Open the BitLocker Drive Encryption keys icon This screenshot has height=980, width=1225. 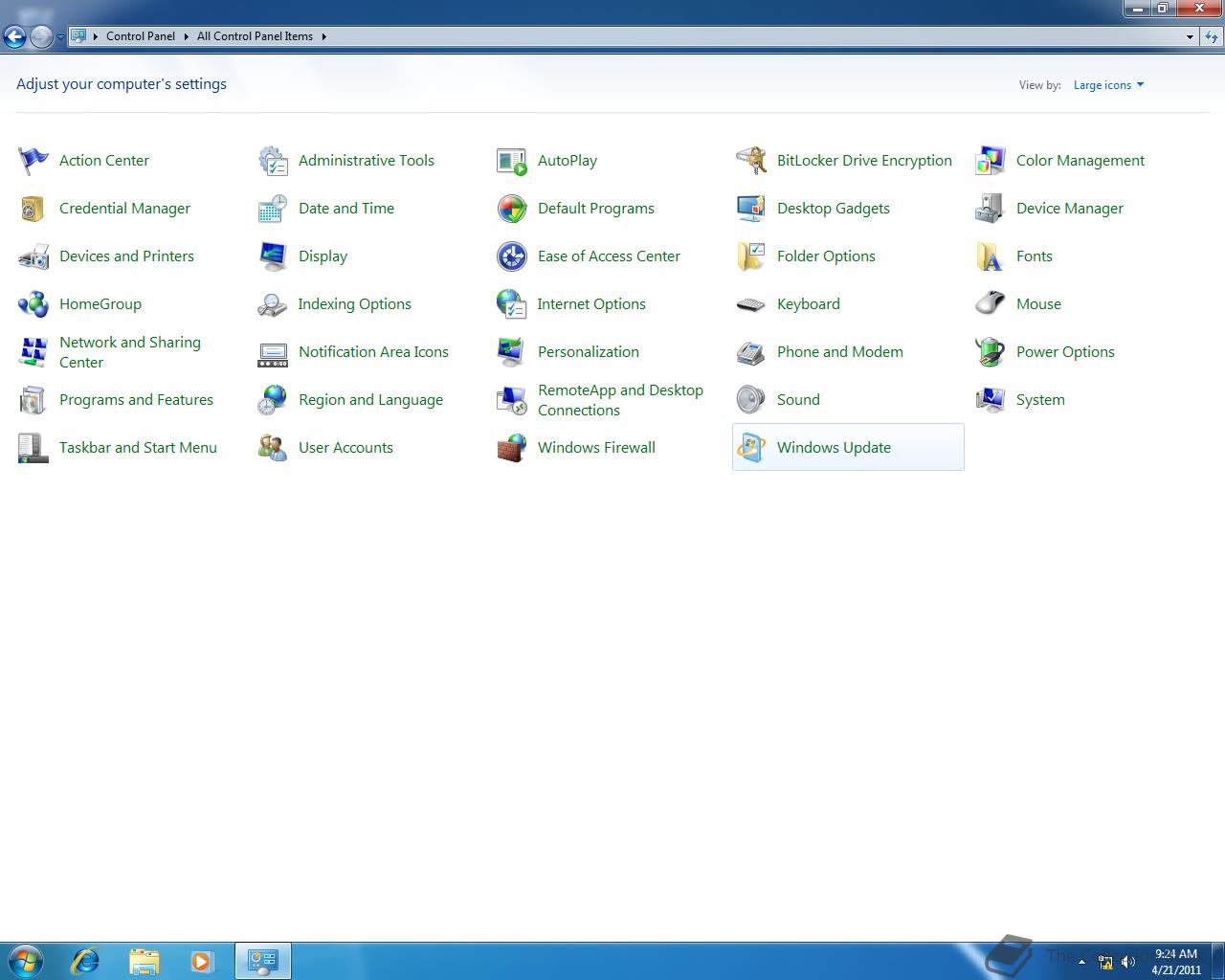tap(751, 161)
